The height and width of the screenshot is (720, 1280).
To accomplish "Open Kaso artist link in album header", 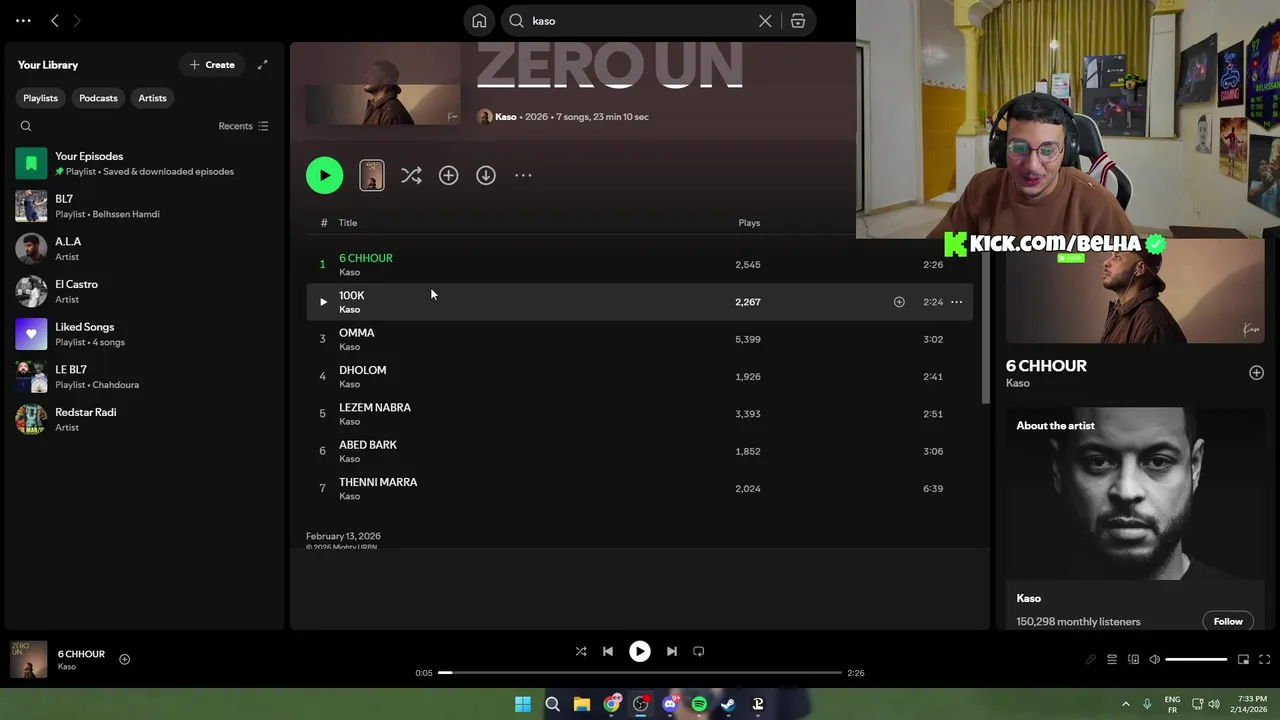I will tap(506, 117).
